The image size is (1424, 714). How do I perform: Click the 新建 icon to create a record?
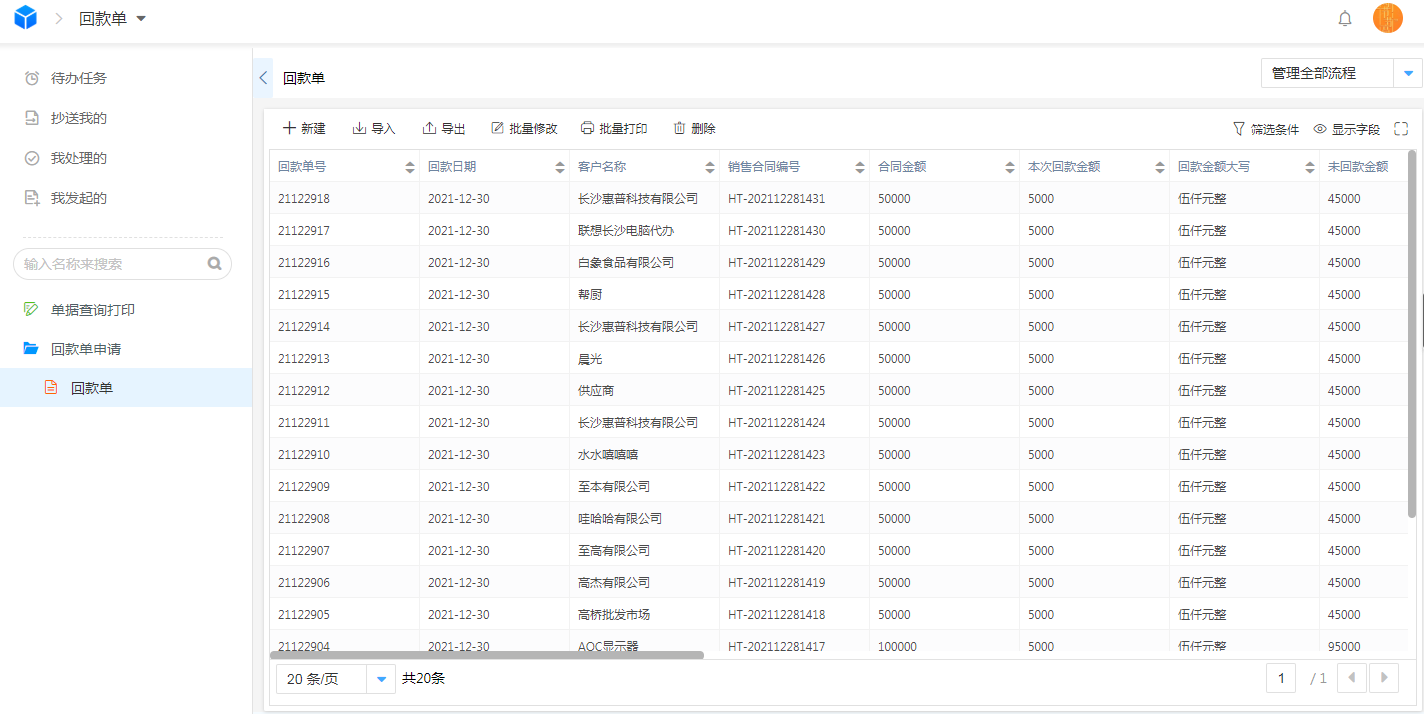coord(287,128)
